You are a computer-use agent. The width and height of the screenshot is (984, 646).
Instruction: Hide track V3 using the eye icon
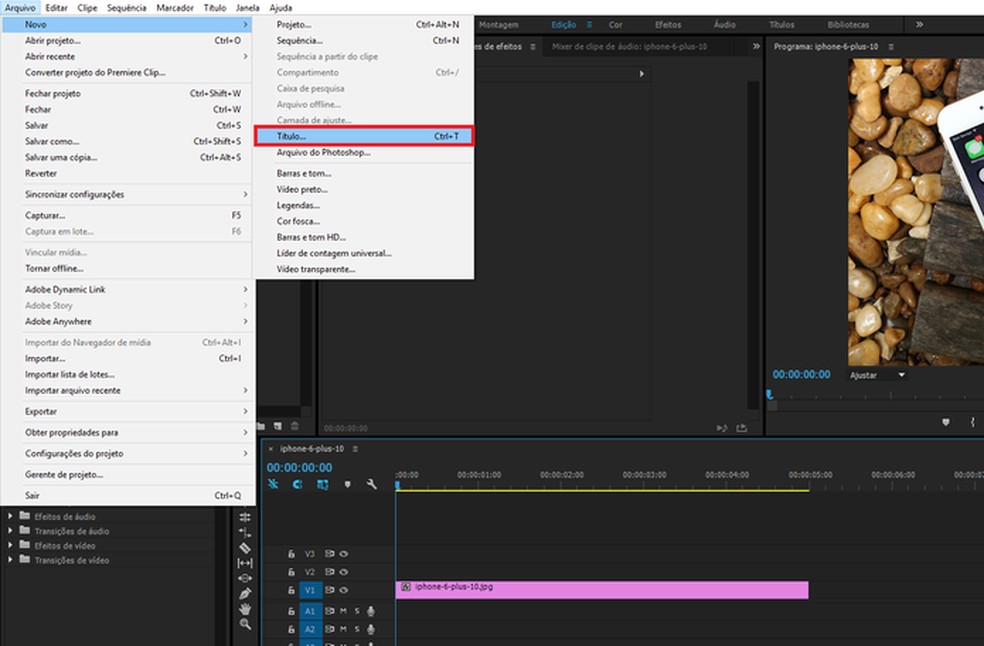tap(344, 553)
